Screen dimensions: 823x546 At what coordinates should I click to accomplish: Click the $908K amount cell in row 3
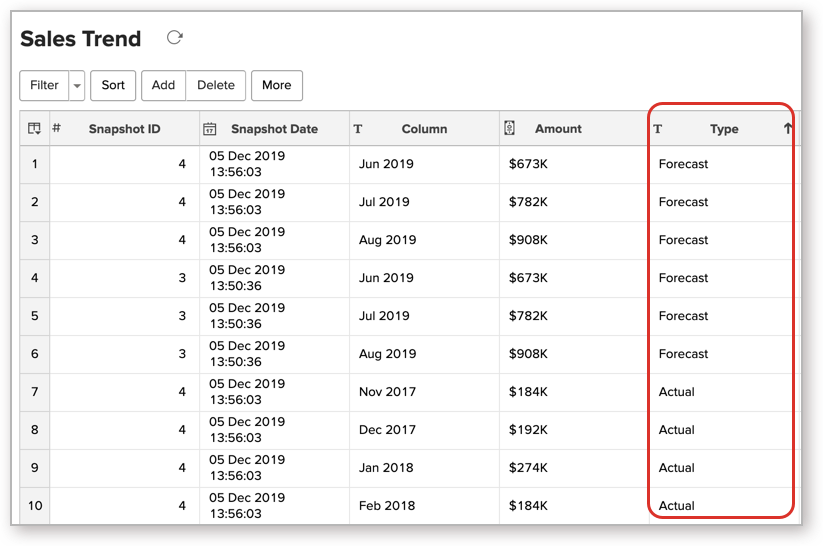pyautogui.click(x=528, y=240)
